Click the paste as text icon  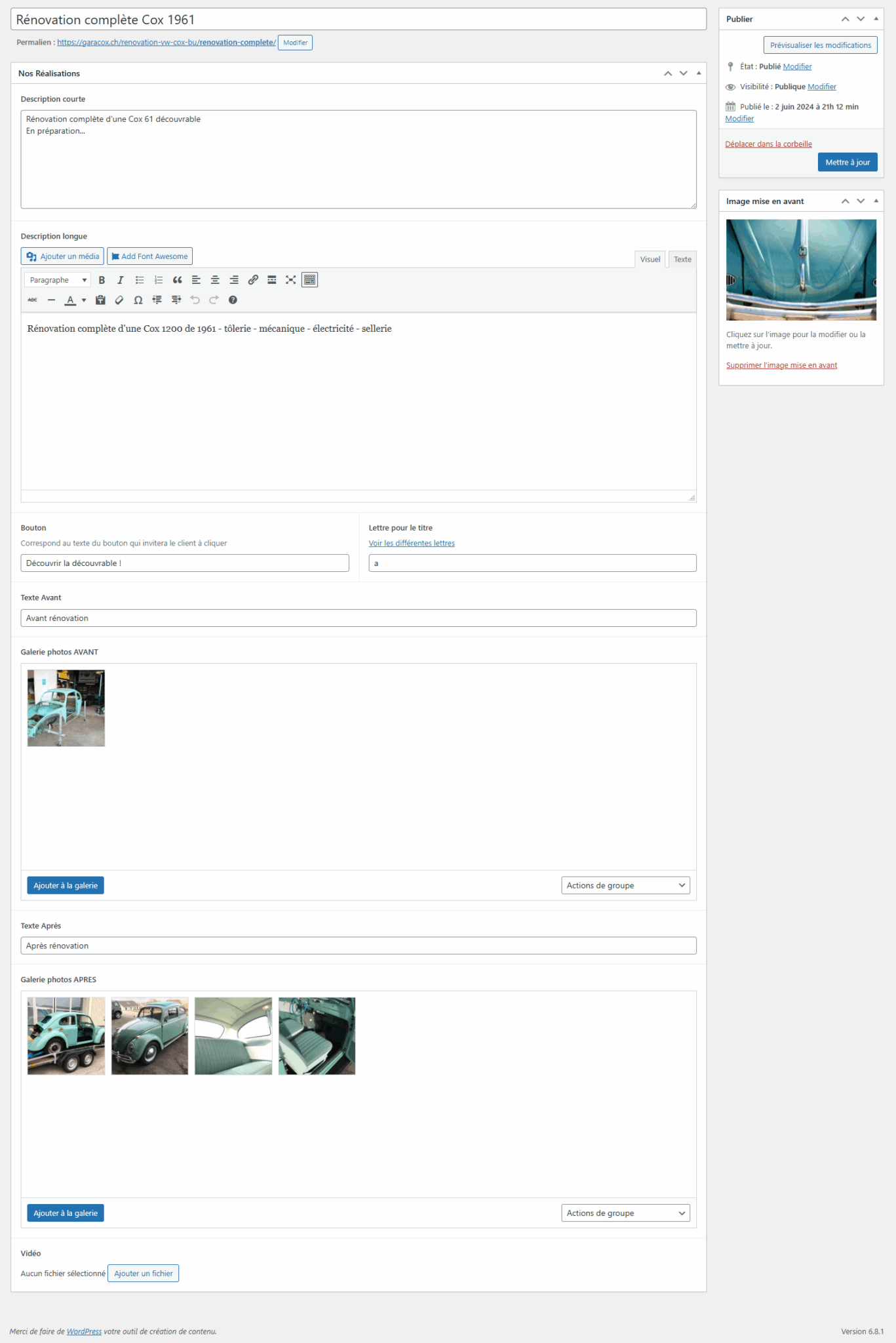point(100,300)
